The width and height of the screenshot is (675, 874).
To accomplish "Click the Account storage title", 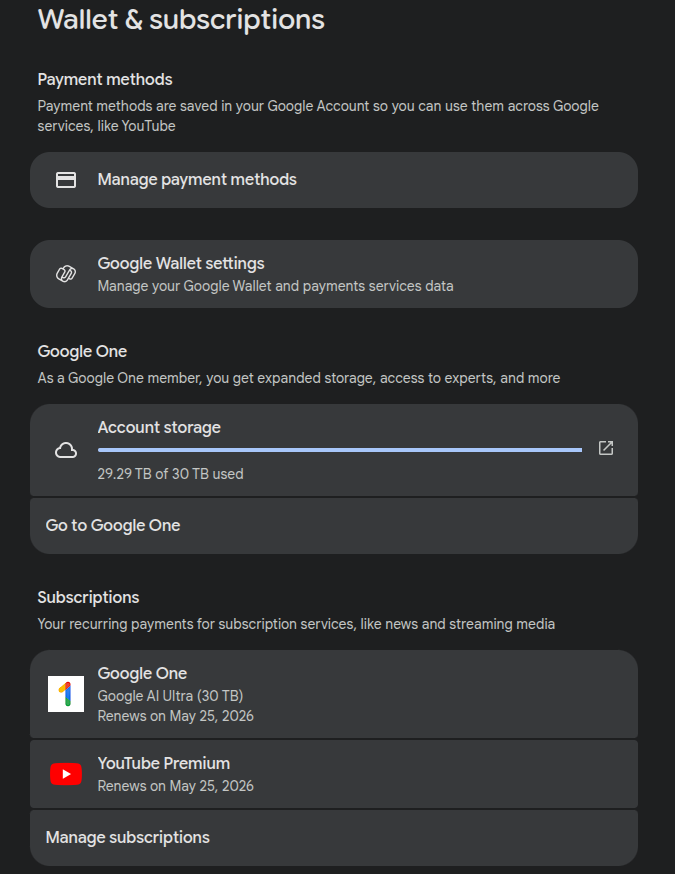I will click(x=159, y=428).
